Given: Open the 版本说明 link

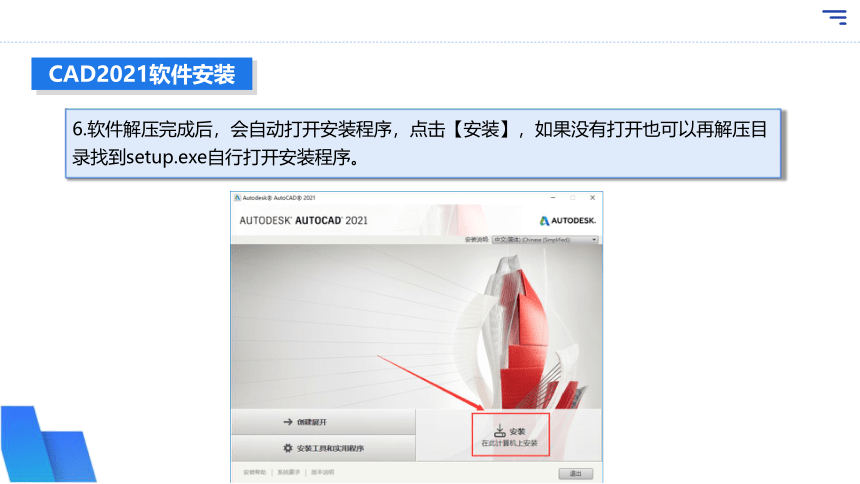Looking at the screenshot, I should (322, 472).
